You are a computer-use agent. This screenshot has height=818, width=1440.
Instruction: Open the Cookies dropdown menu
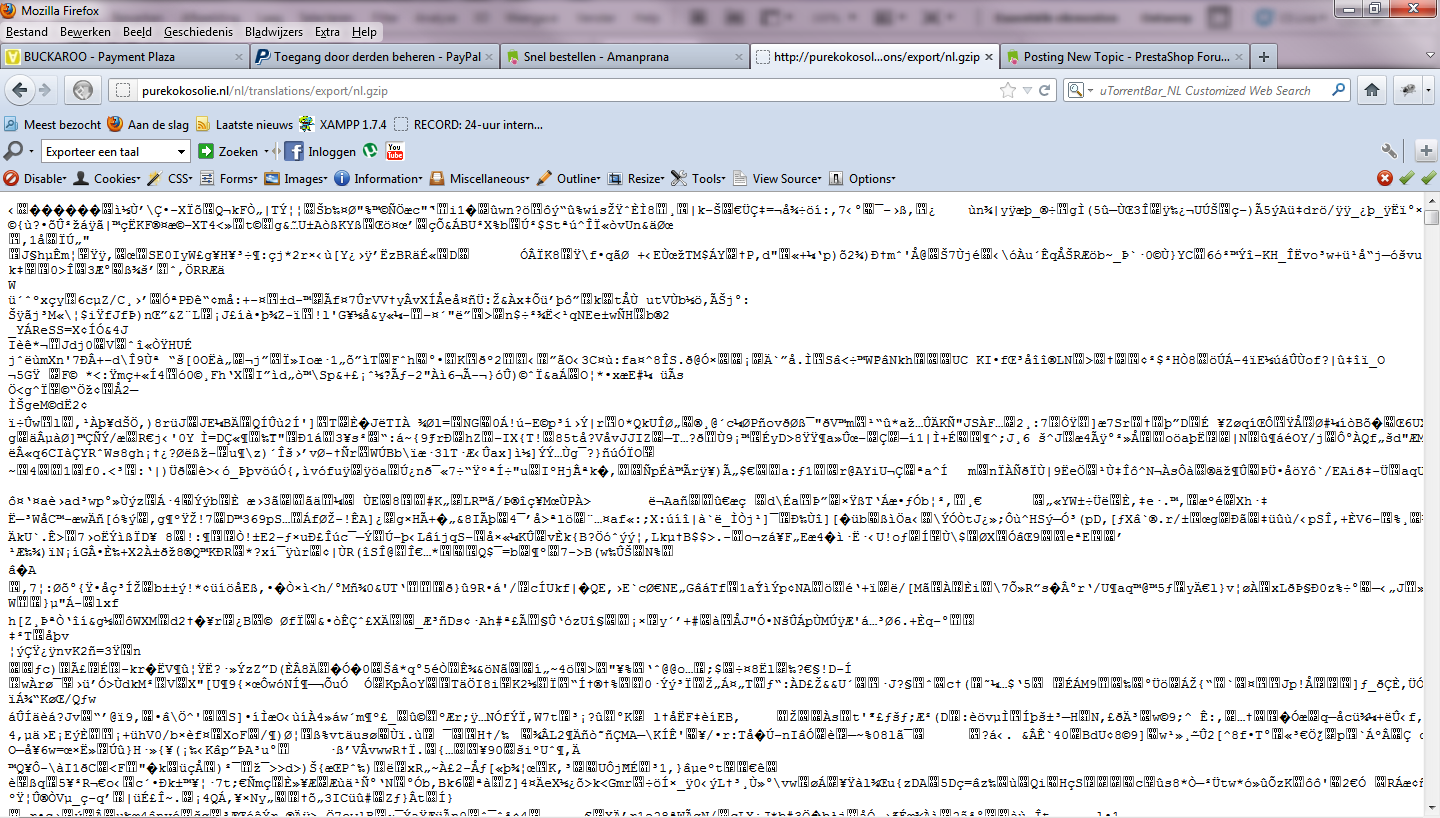(x=109, y=178)
